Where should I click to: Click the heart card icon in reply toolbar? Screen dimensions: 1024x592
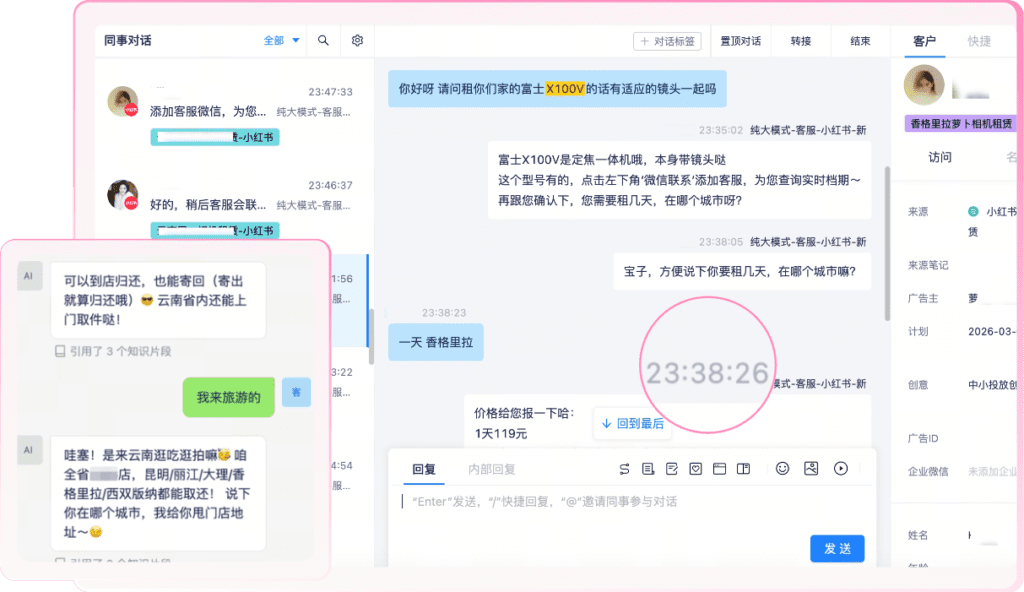695,468
